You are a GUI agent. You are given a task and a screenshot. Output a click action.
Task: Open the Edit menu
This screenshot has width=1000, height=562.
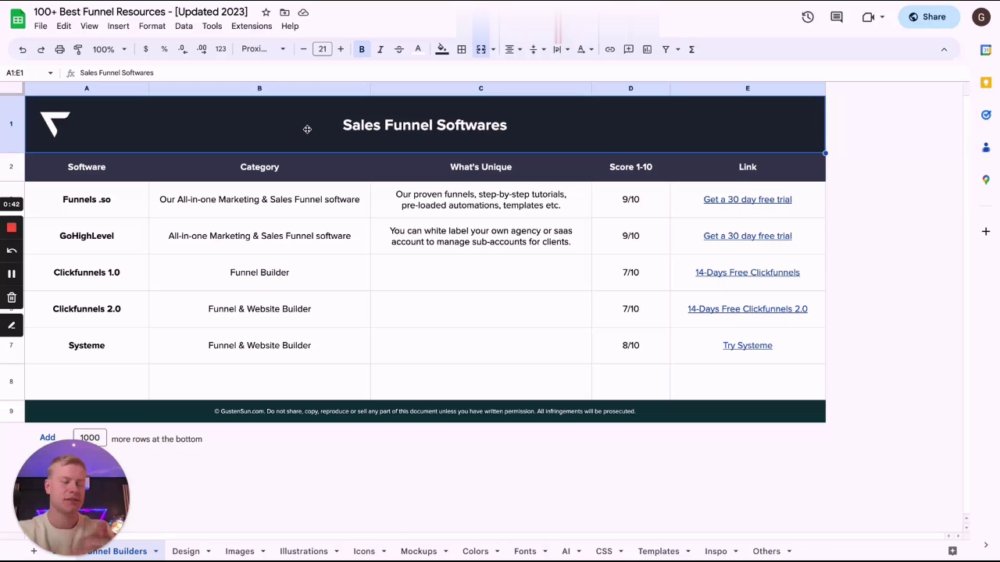(x=64, y=26)
